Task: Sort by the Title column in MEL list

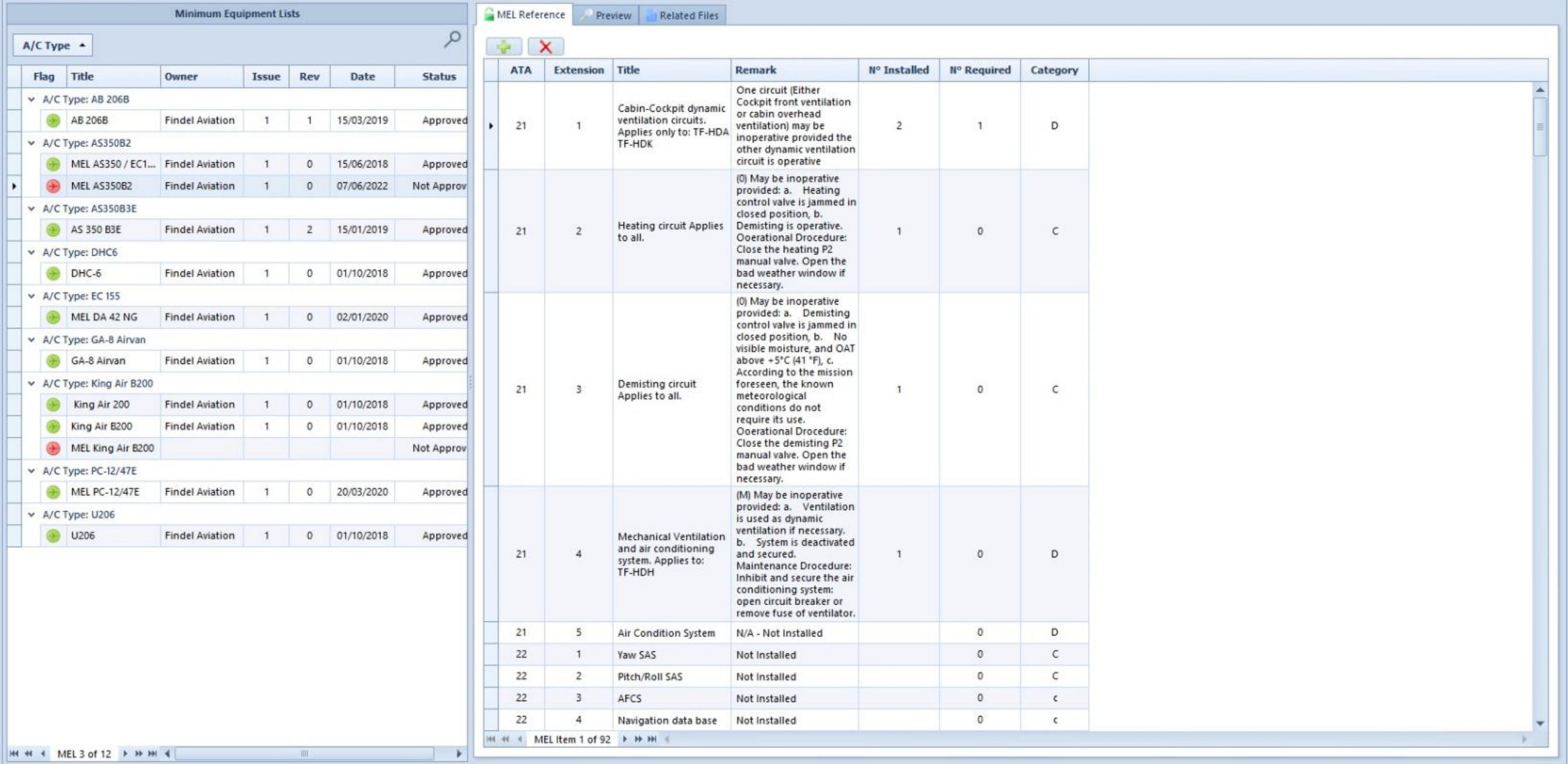Action: pyautogui.click(x=113, y=77)
